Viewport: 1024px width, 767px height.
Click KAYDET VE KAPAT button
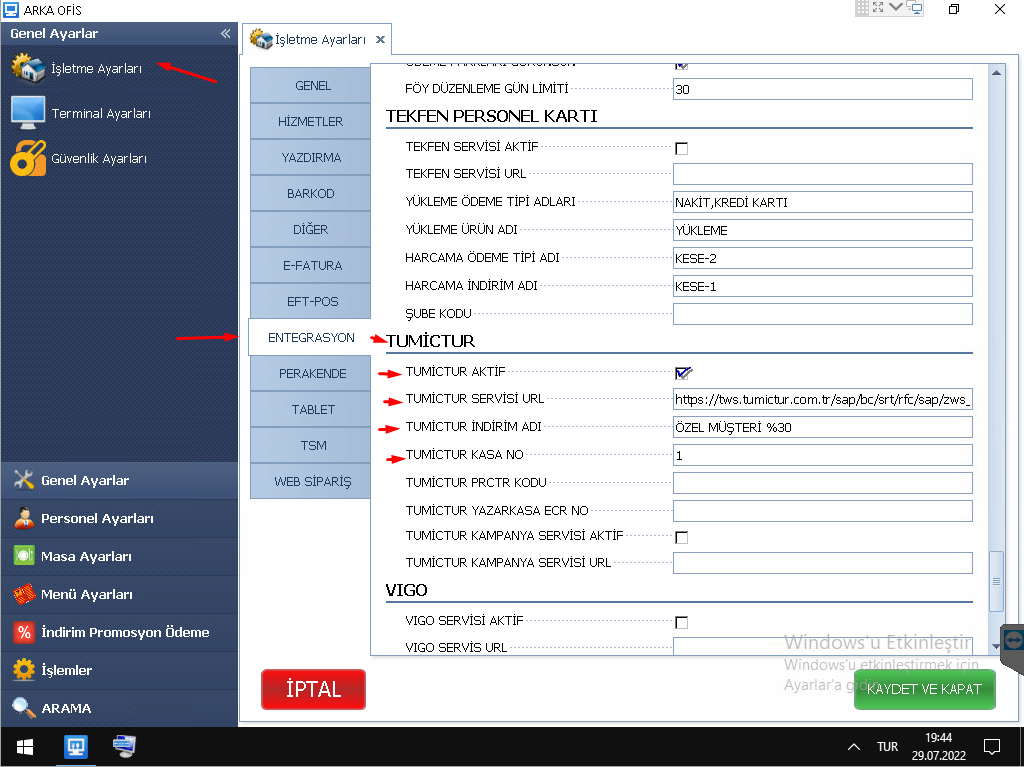point(925,689)
